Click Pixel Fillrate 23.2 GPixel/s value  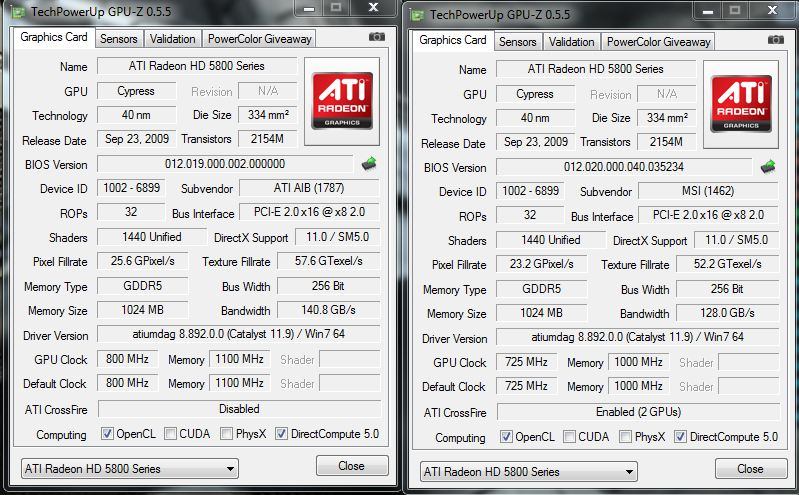point(542,264)
